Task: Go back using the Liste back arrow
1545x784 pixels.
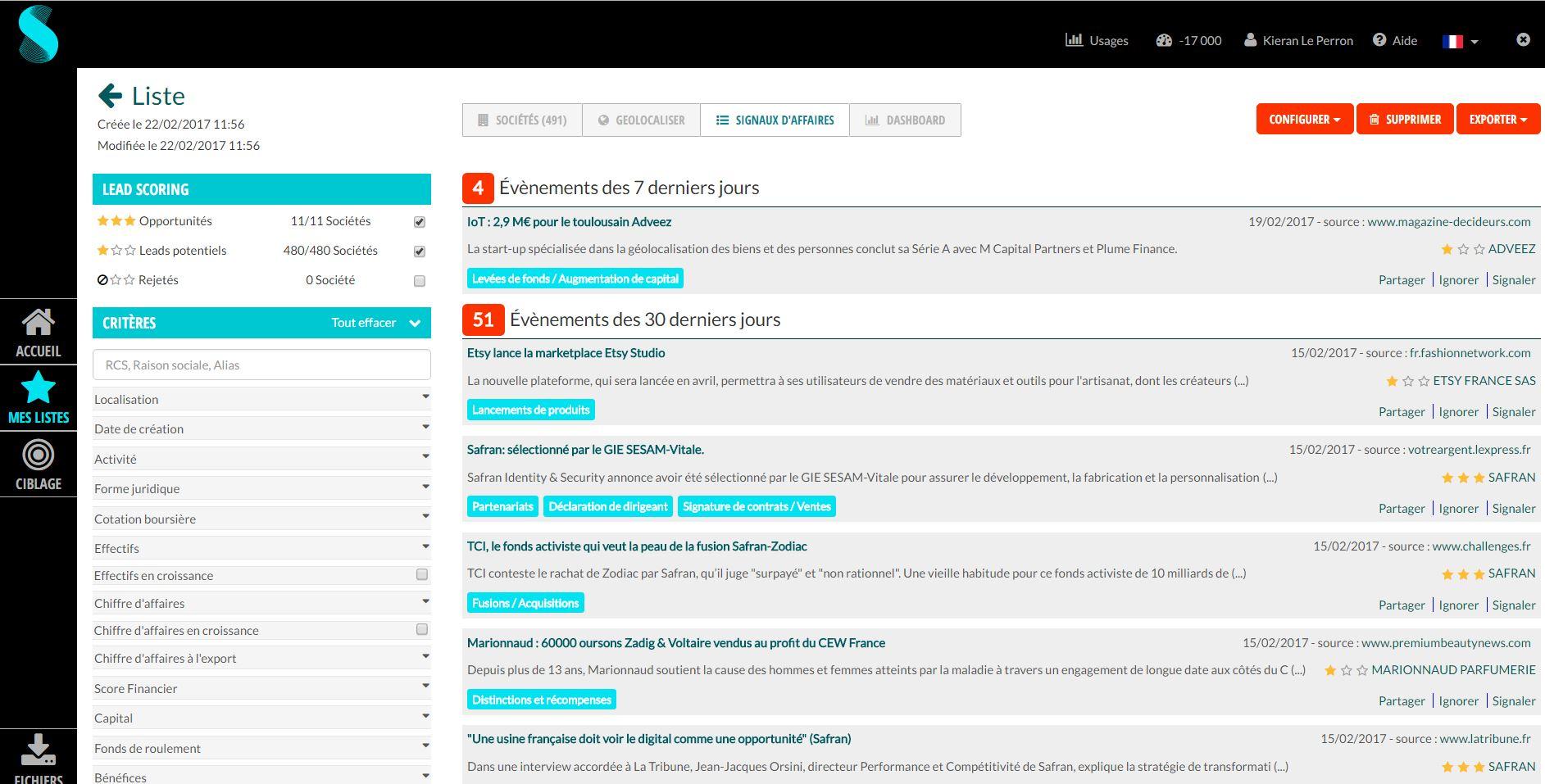Action: [x=109, y=95]
